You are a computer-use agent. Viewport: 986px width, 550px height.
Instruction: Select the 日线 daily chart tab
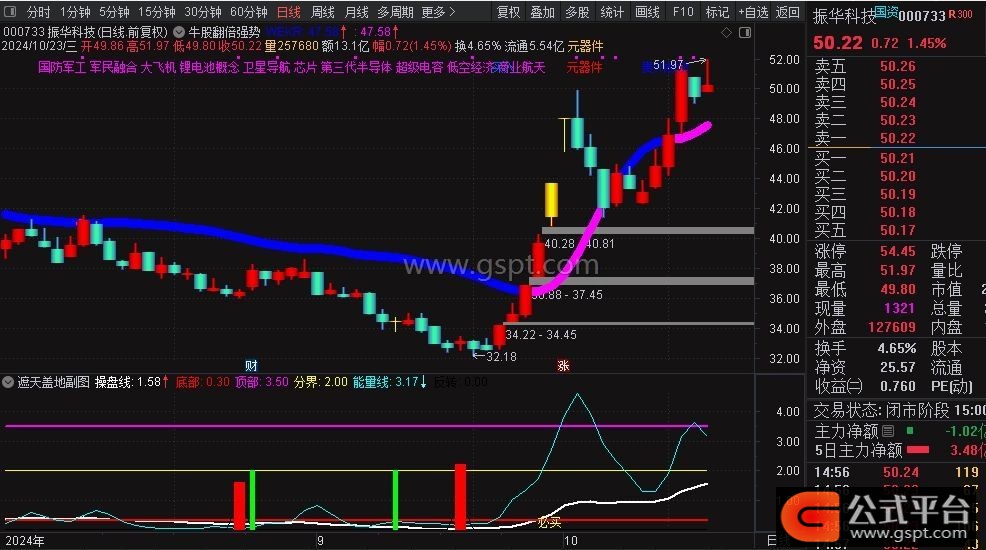click(289, 12)
